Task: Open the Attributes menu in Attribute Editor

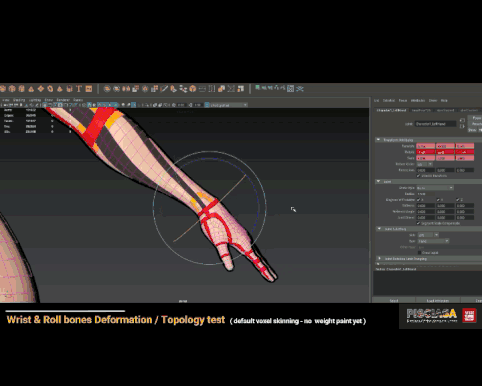Action: (x=418, y=101)
